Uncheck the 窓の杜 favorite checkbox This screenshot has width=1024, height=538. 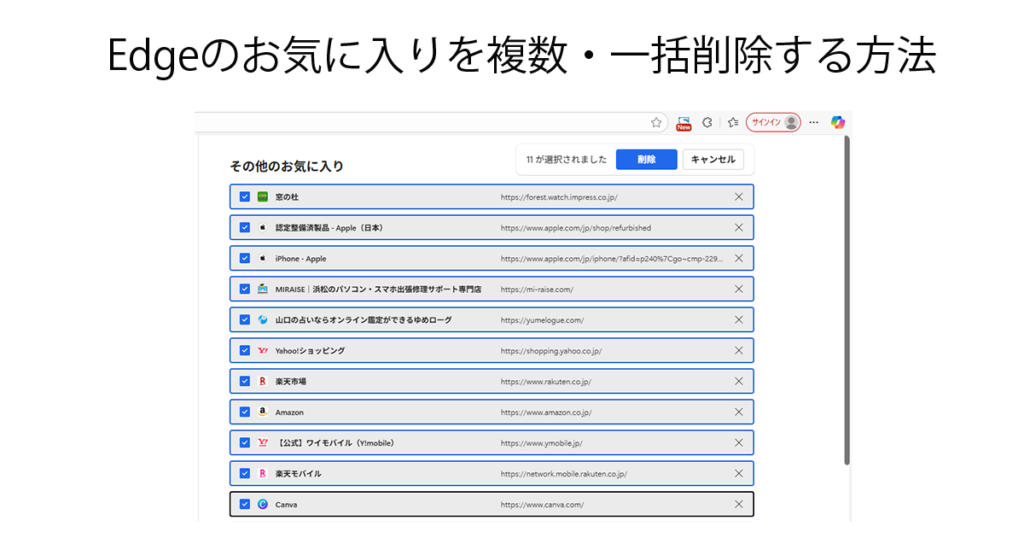(244, 197)
